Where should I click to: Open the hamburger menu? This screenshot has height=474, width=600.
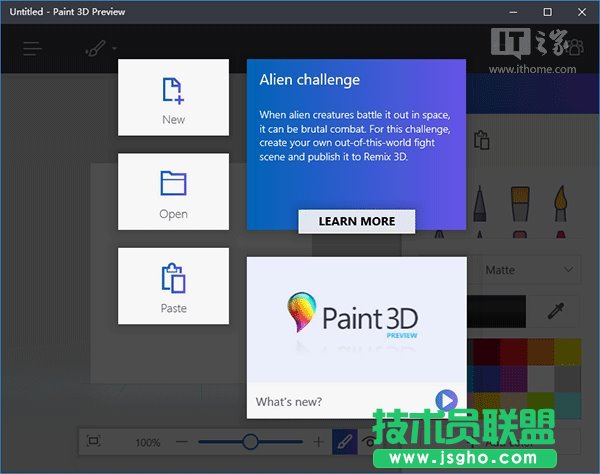32,49
